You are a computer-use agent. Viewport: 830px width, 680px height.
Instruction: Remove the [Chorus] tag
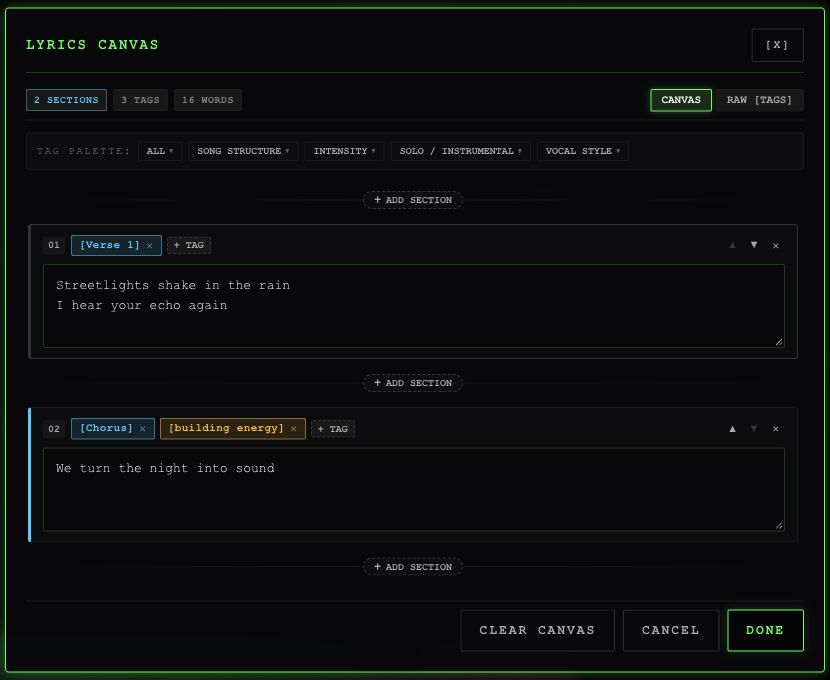142,429
